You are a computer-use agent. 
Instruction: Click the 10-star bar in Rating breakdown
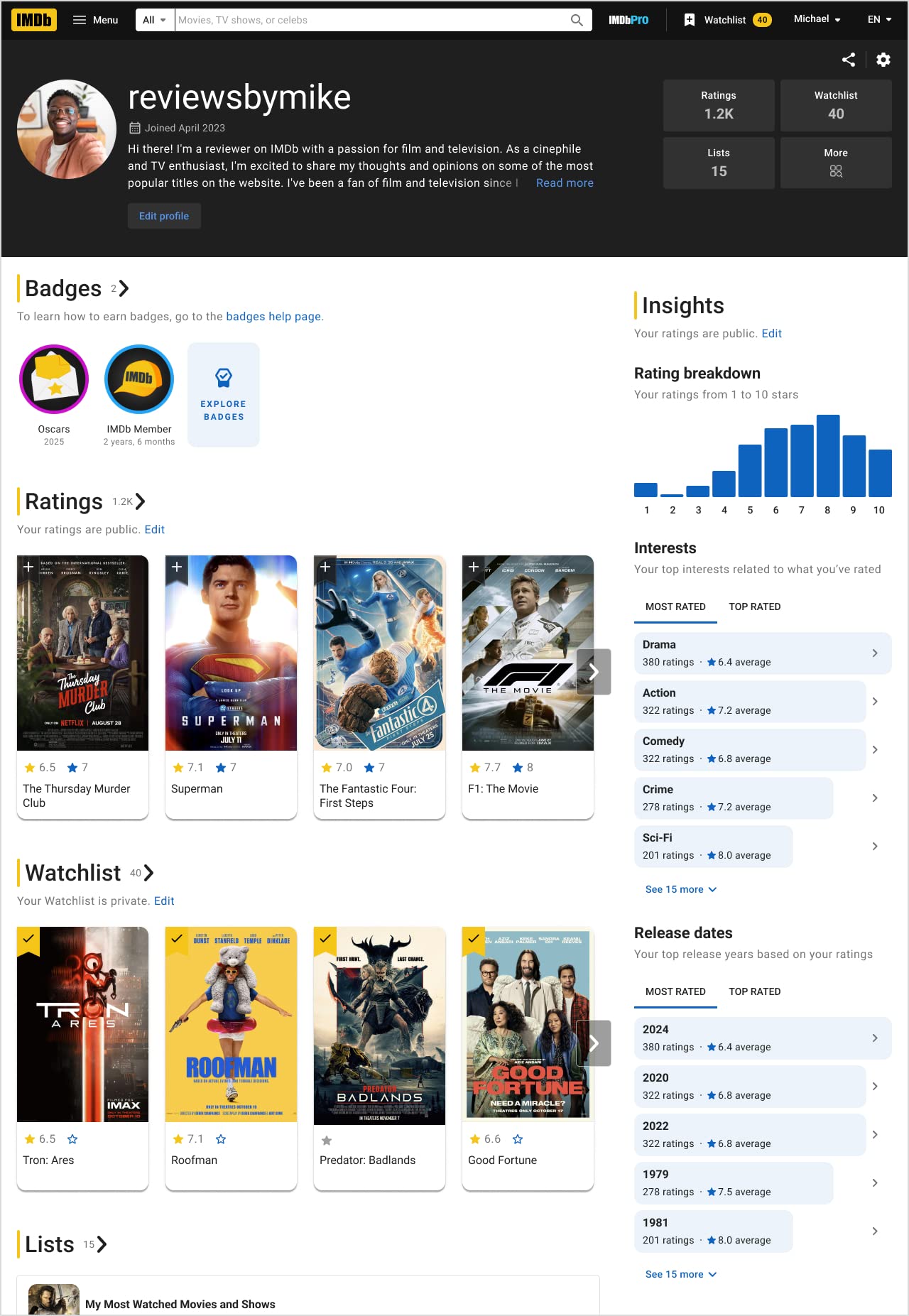[880, 473]
